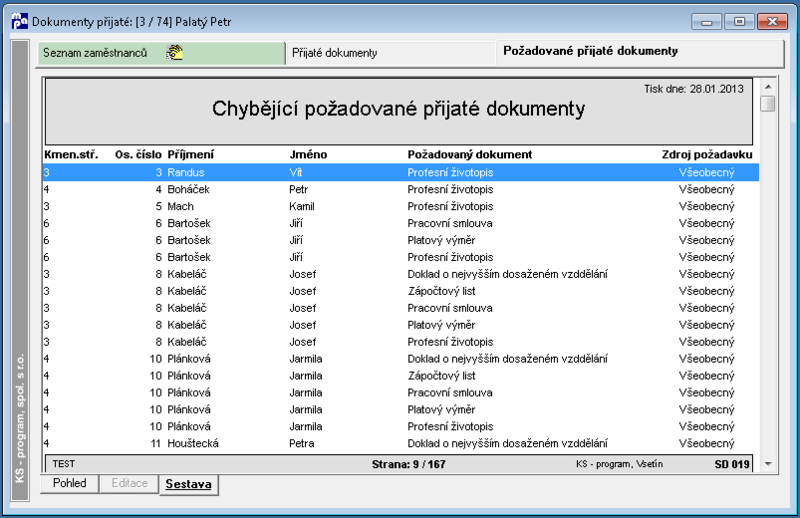Click the Os. číslo column header

pyautogui.click(x=138, y=155)
